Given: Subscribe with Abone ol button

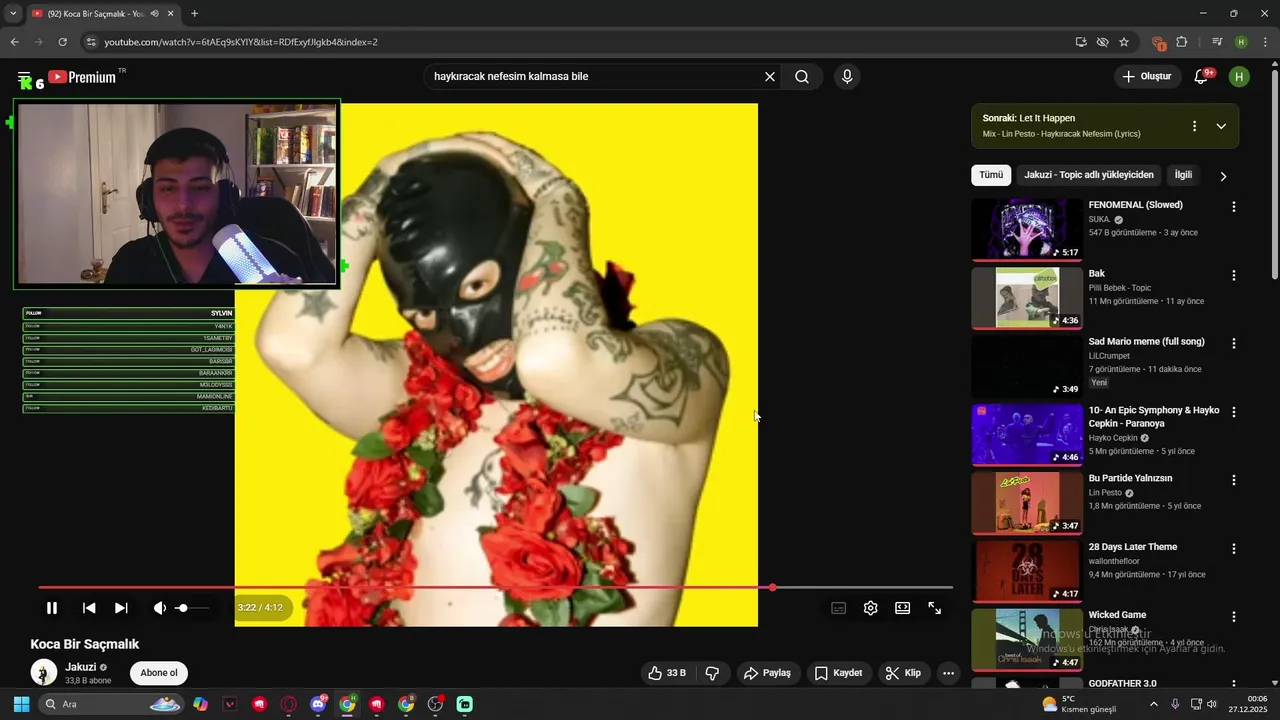Looking at the screenshot, I should tap(159, 673).
